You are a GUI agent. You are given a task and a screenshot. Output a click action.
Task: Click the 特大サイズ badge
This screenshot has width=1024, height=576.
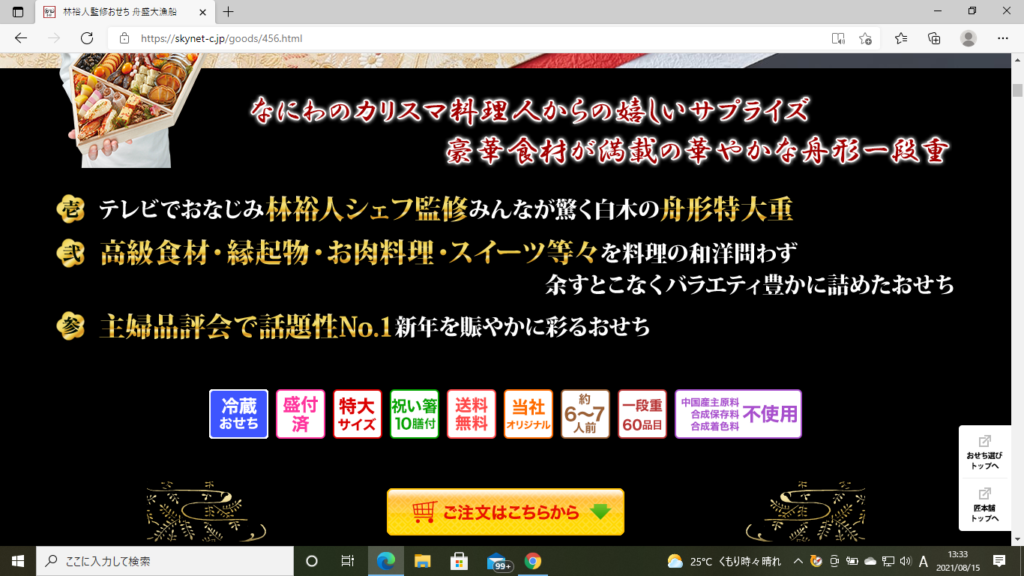(x=357, y=414)
